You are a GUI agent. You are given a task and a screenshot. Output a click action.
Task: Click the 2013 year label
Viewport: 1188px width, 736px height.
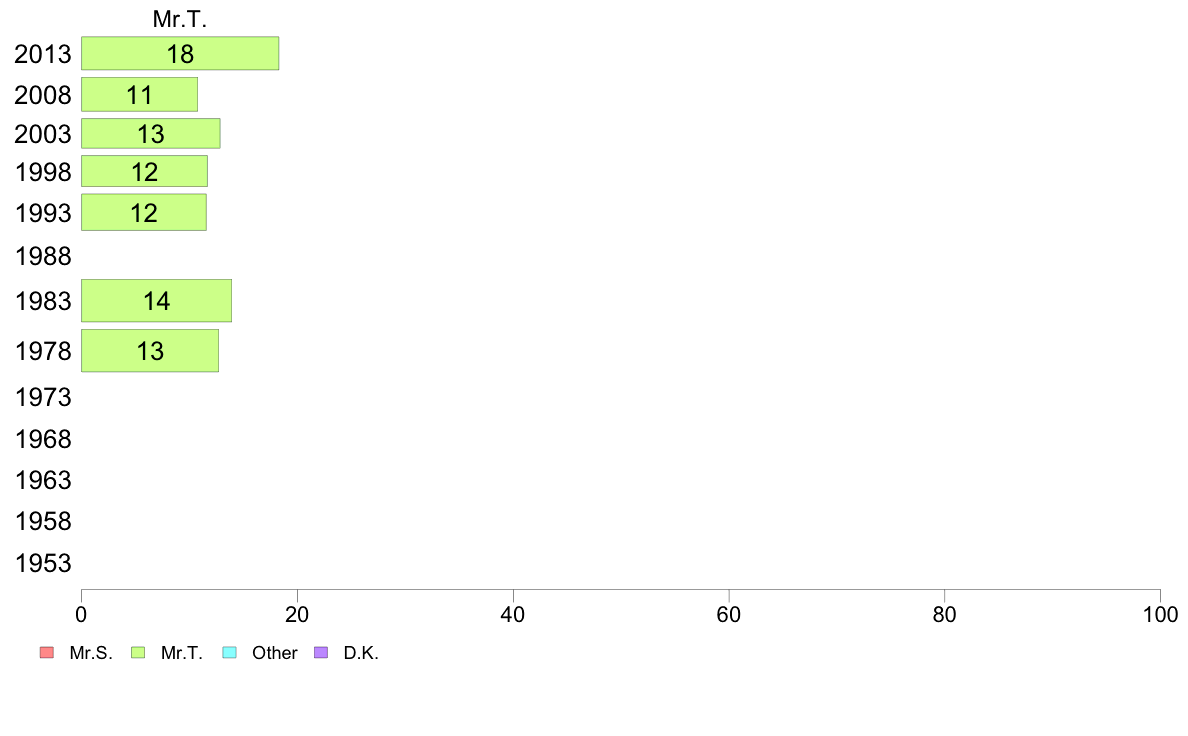point(43,54)
